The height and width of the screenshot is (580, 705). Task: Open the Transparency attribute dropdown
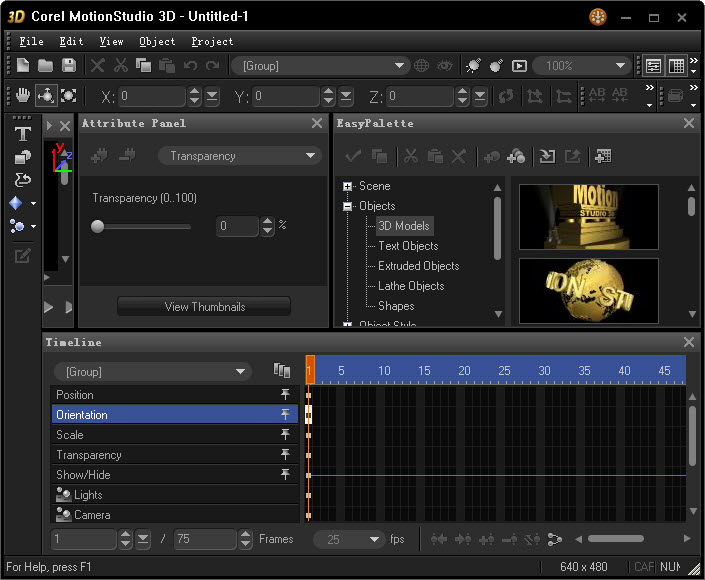click(238, 156)
